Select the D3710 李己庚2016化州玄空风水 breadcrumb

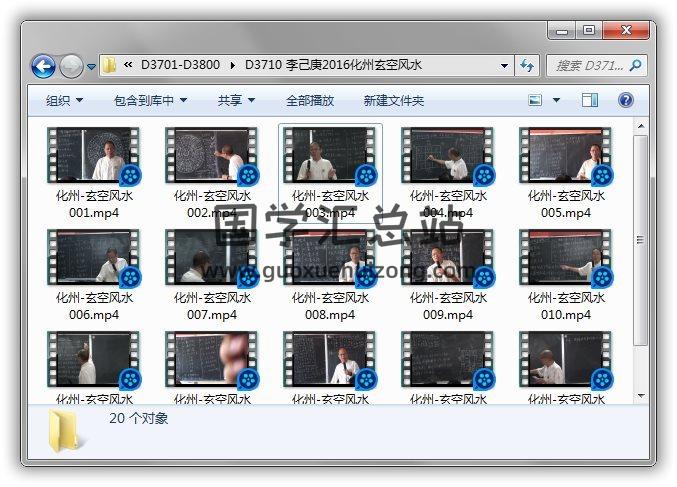333,65
